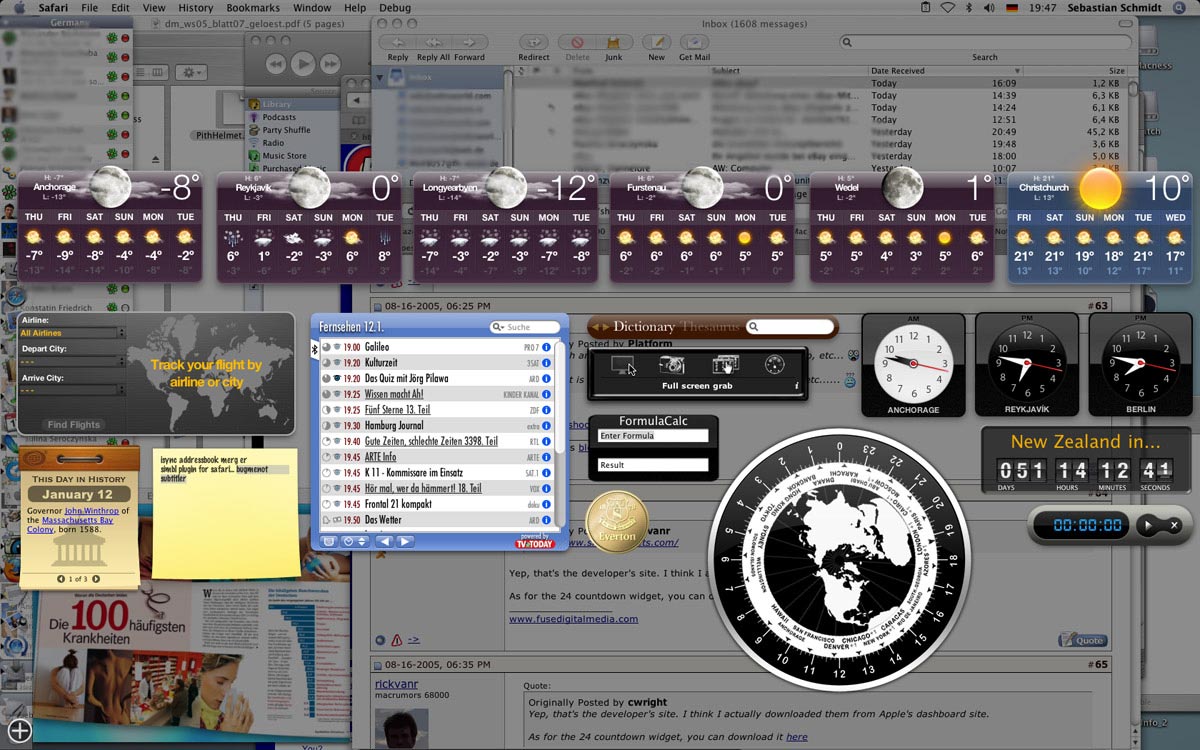Open the Debug menu
The width and height of the screenshot is (1200, 750).
click(395, 7)
